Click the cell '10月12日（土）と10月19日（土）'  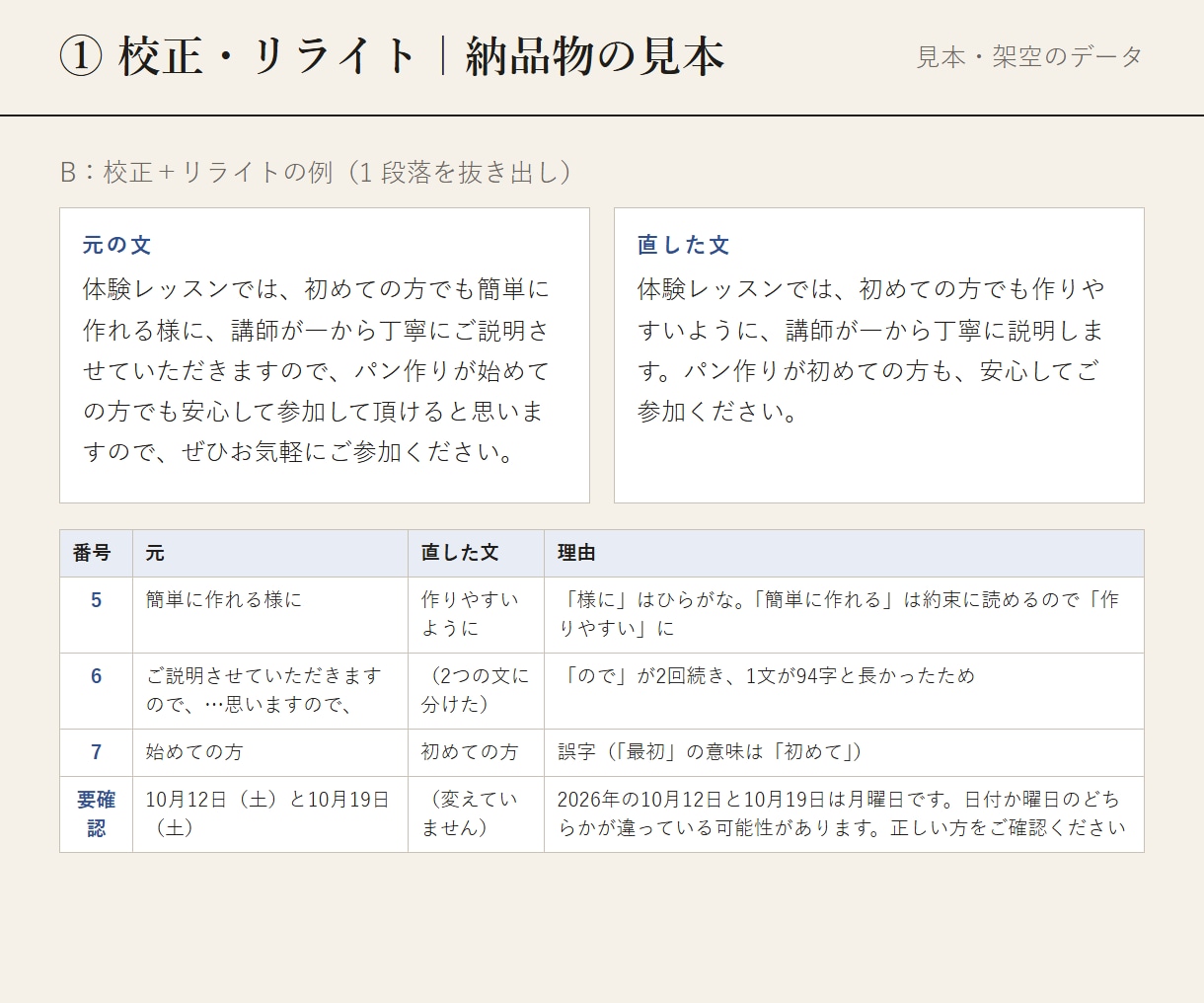click(267, 813)
